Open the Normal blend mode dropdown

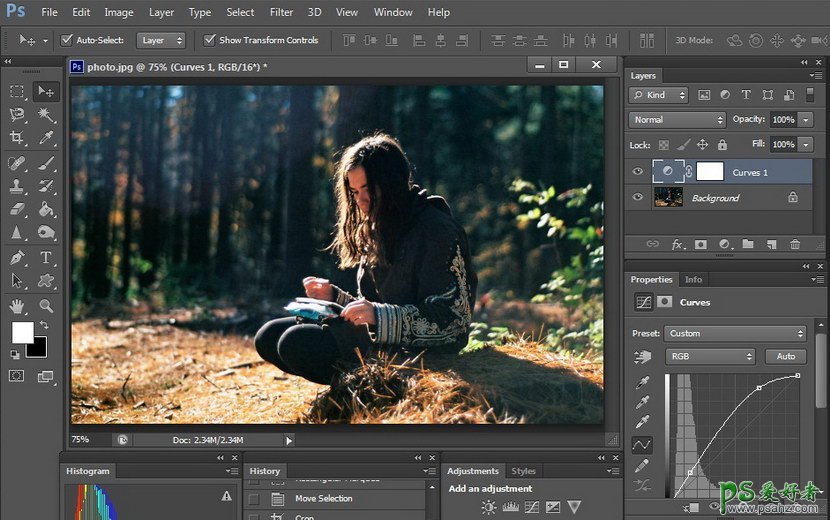pyautogui.click(x=677, y=120)
